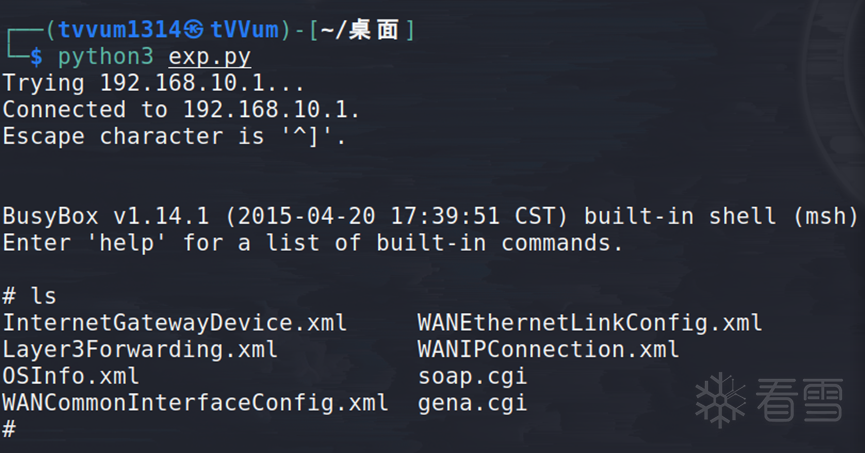The height and width of the screenshot is (453, 865).
Task: Click WANIPConnection.xml file name
Action: click(x=548, y=350)
